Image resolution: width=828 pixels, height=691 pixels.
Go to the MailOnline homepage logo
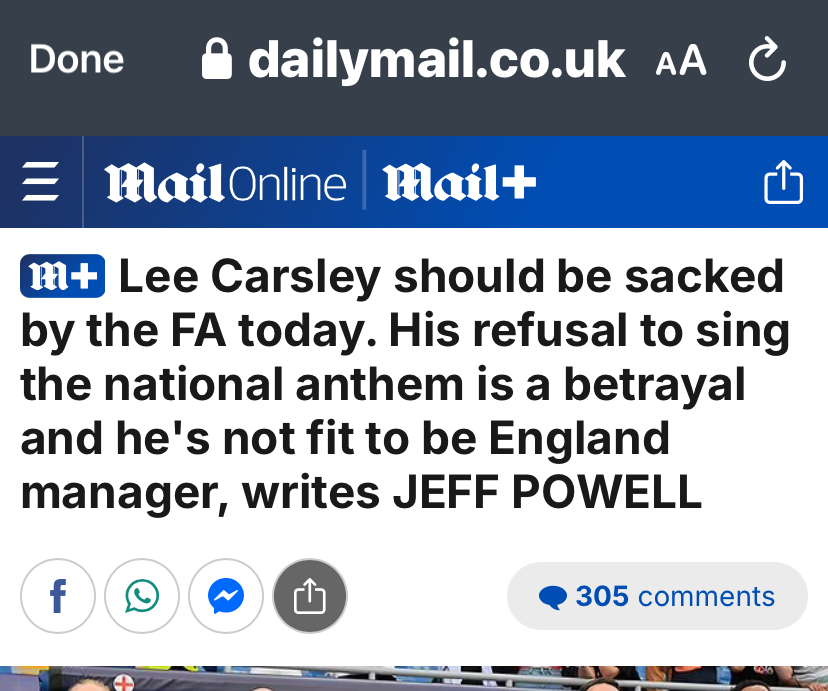[x=225, y=183]
